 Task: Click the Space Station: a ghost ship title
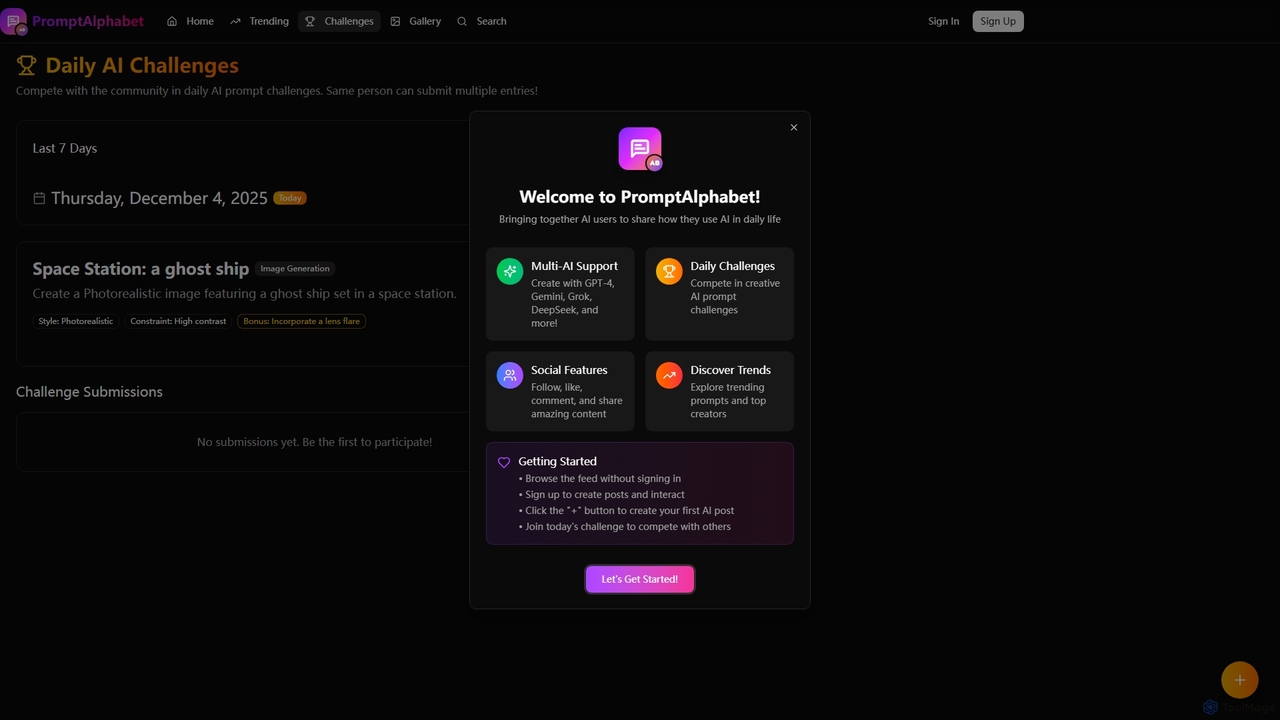click(x=141, y=269)
